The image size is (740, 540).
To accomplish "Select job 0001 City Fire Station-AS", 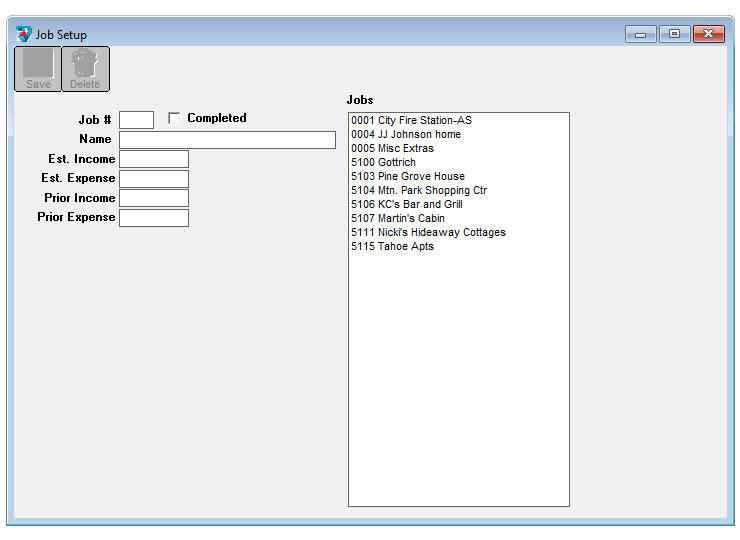I will 411,120.
